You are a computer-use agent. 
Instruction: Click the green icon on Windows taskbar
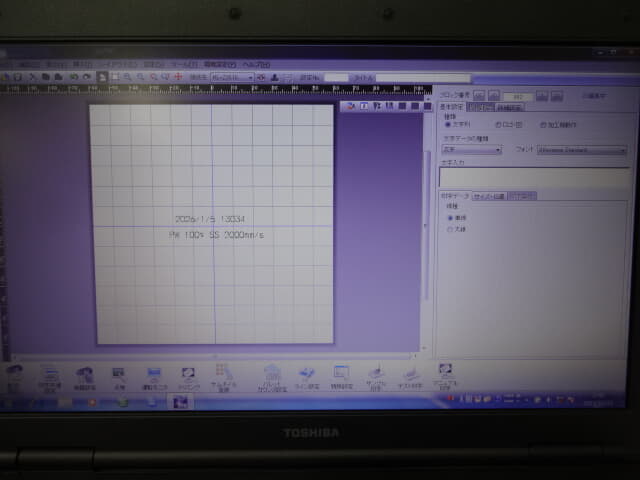pos(122,402)
